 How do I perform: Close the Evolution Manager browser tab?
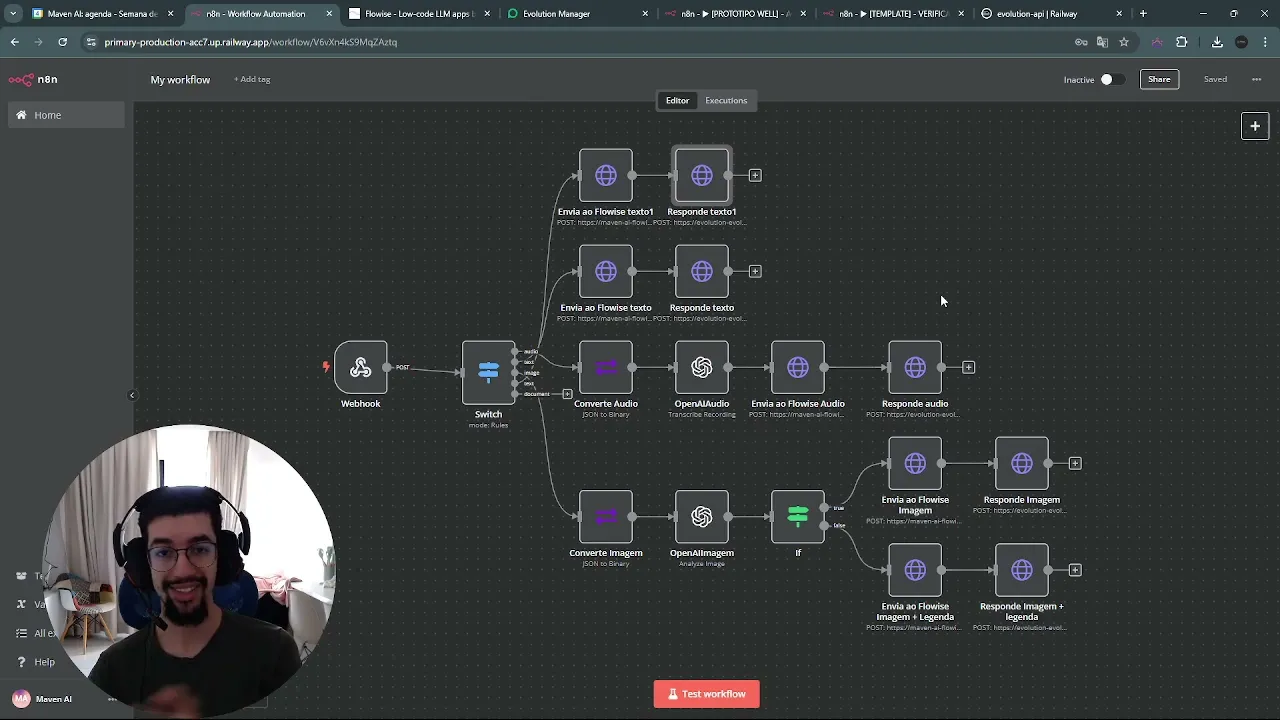(645, 14)
